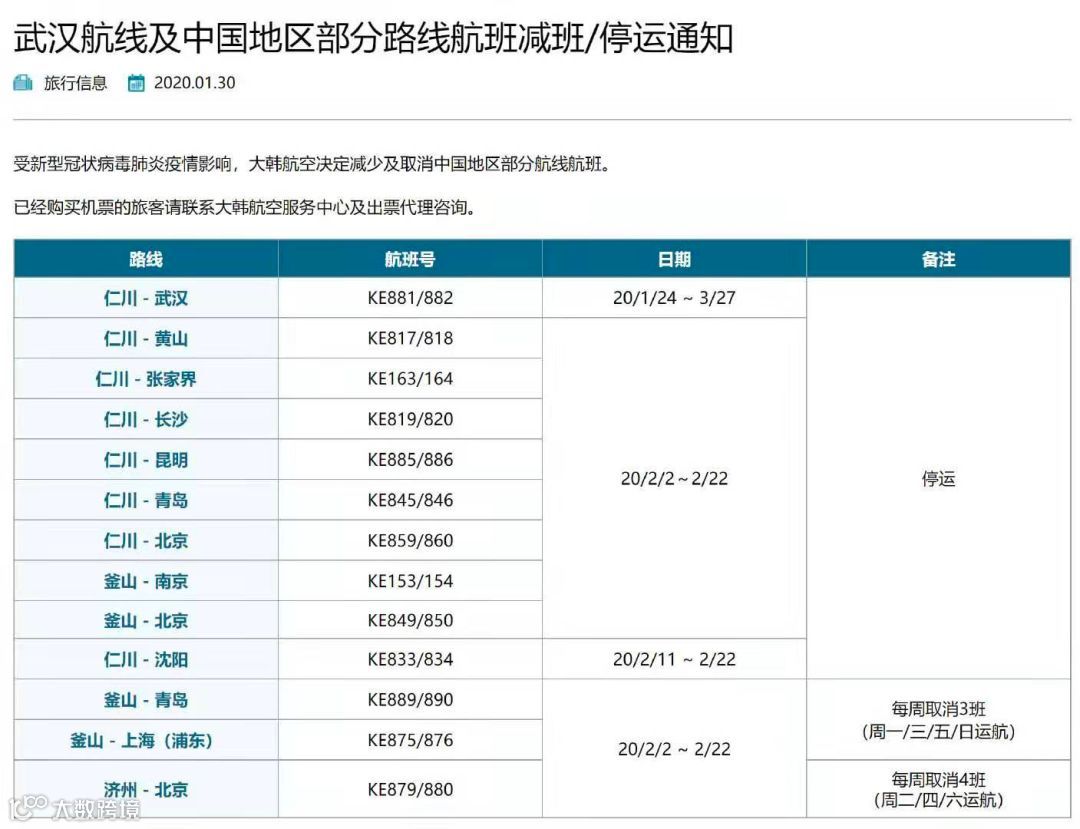Click flight number KE875/876
The image size is (1080, 829).
click(411, 740)
